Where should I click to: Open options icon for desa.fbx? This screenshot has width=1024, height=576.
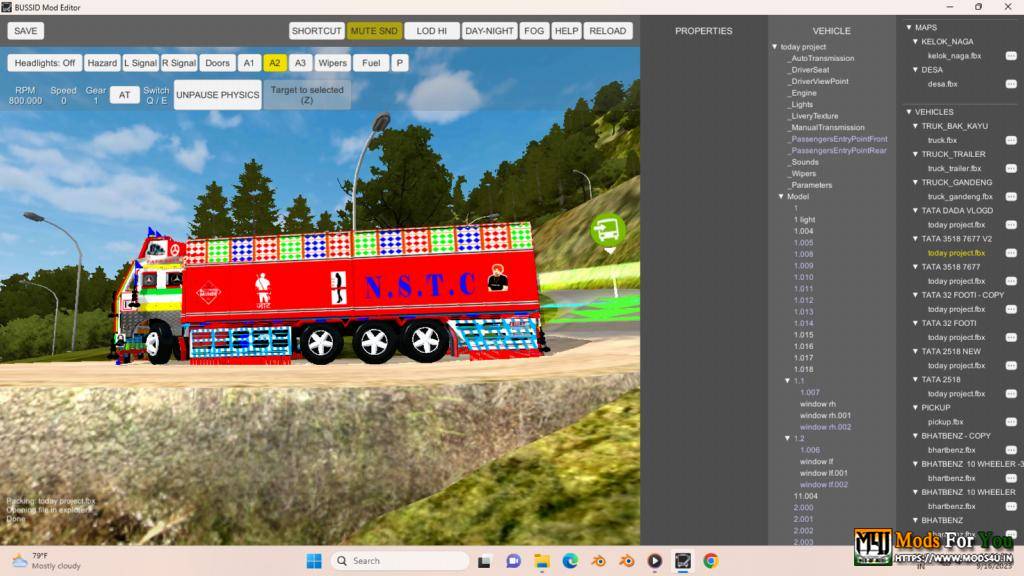pyautogui.click(x=1011, y=84)
